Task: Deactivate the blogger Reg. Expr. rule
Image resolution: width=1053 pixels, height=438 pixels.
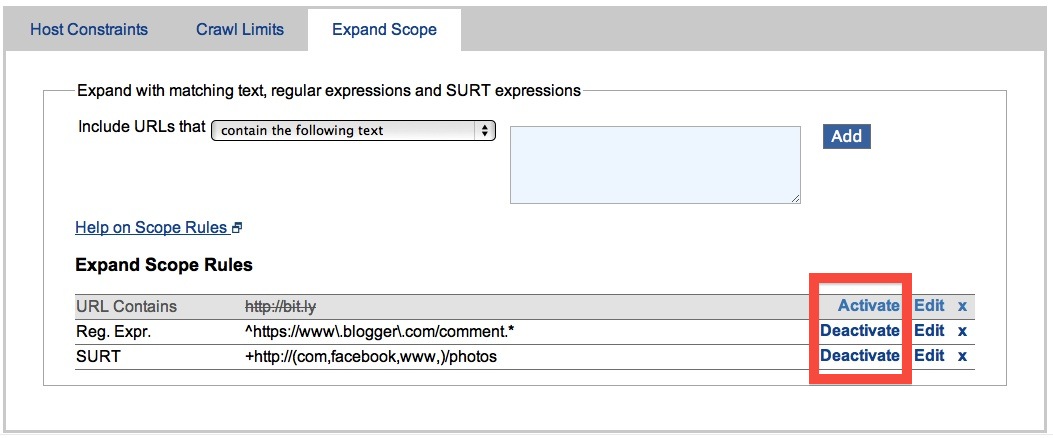Action: pyautogui.click(x=860, y=330)
